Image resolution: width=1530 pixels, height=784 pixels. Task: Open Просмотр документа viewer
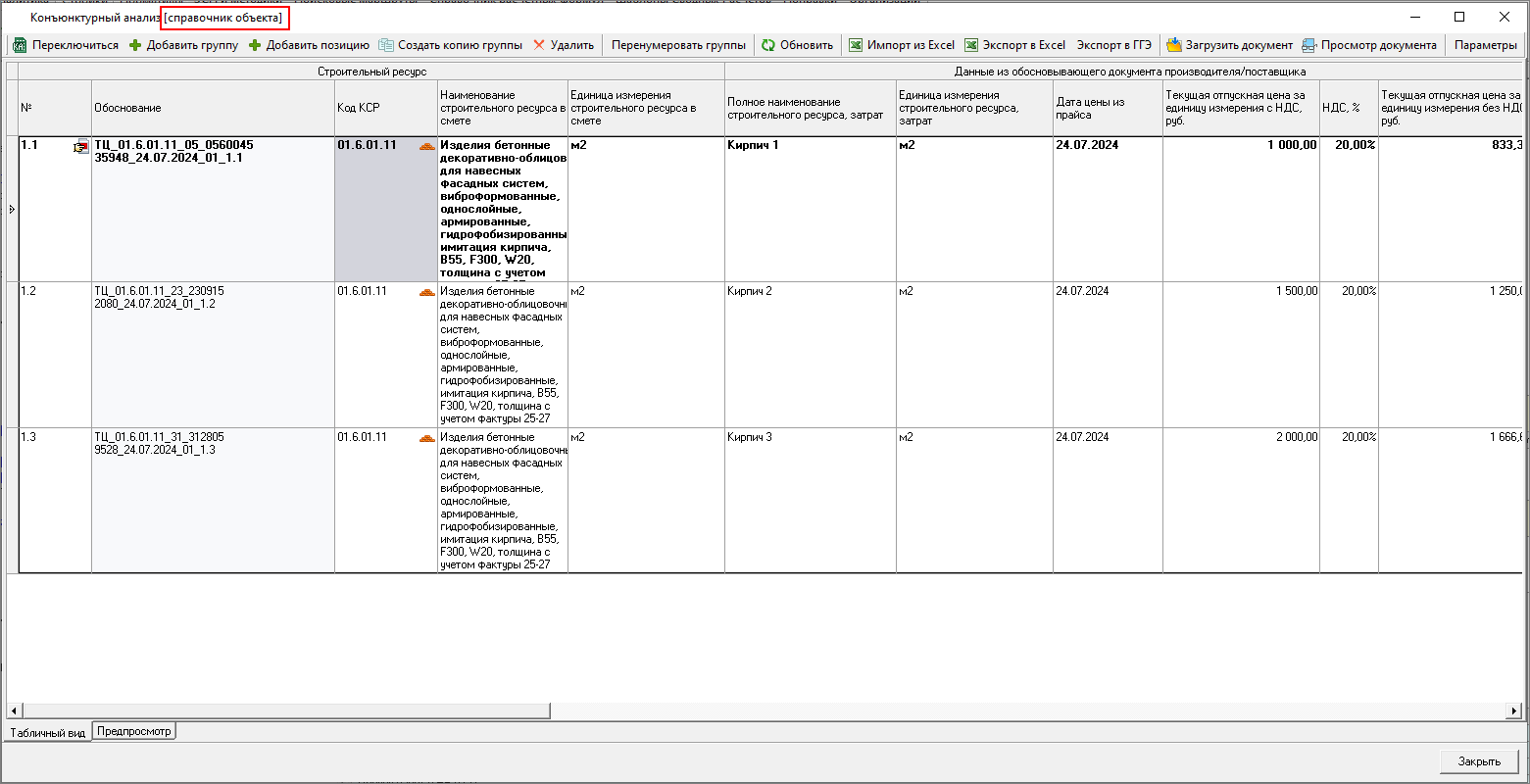[1308, 45]
